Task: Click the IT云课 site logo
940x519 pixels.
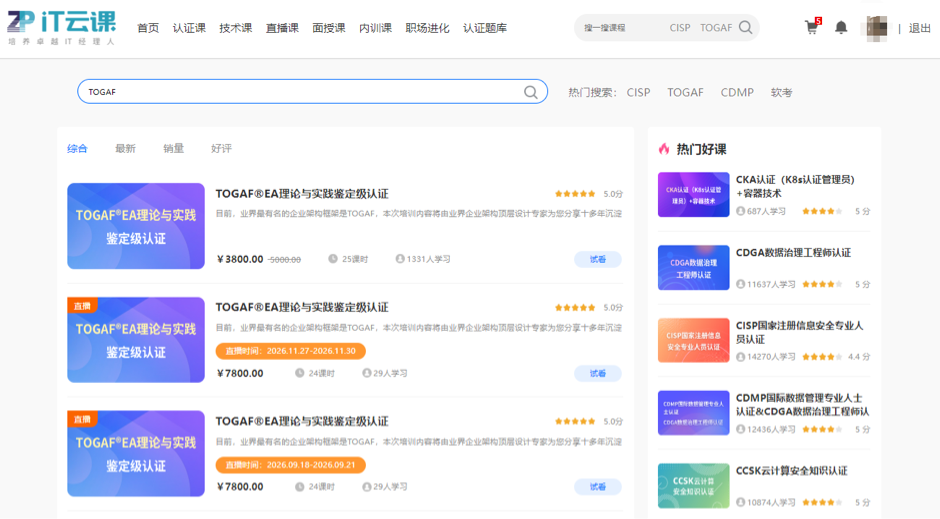Action: [60, 28]
